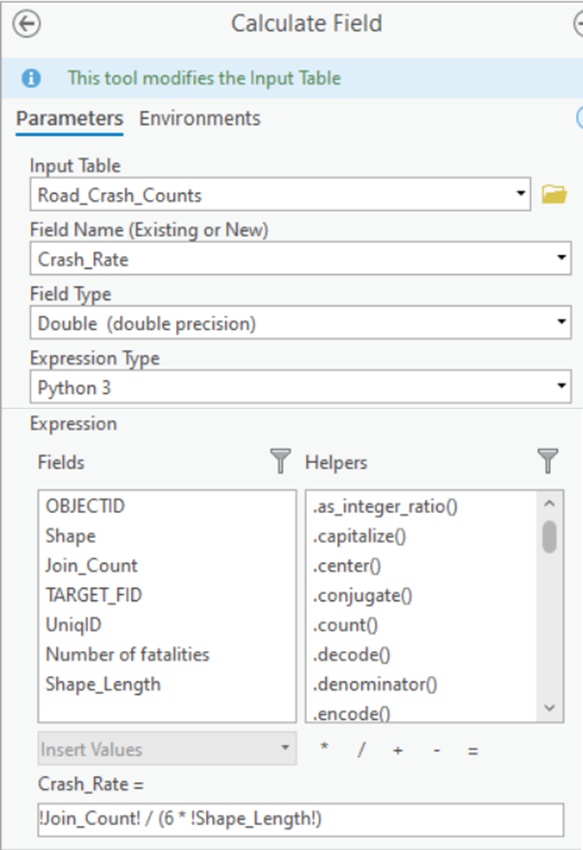The height and width of the screenshot is (850, 583).
Task: Switch to the Parameters tab
Action: (69, 118)
